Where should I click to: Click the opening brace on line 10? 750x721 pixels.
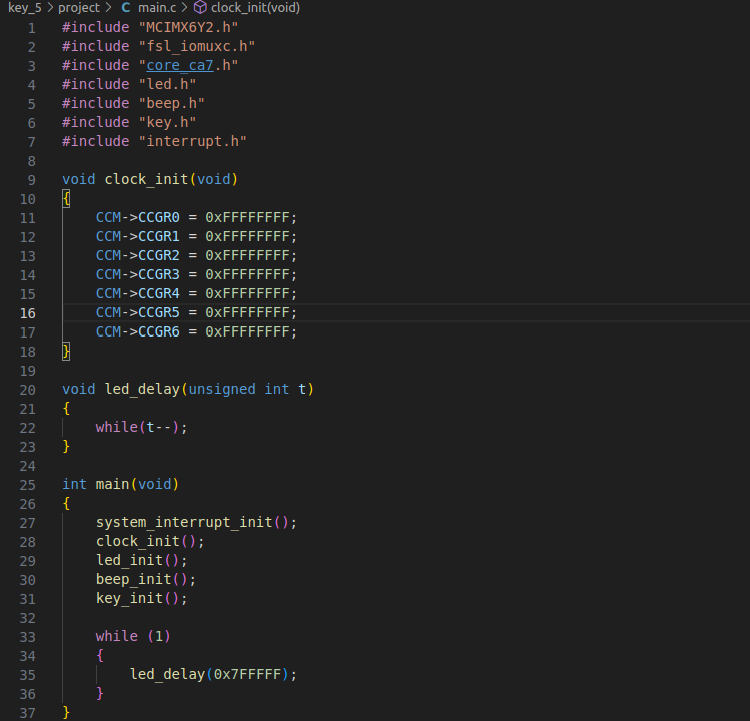pos(66,199)
